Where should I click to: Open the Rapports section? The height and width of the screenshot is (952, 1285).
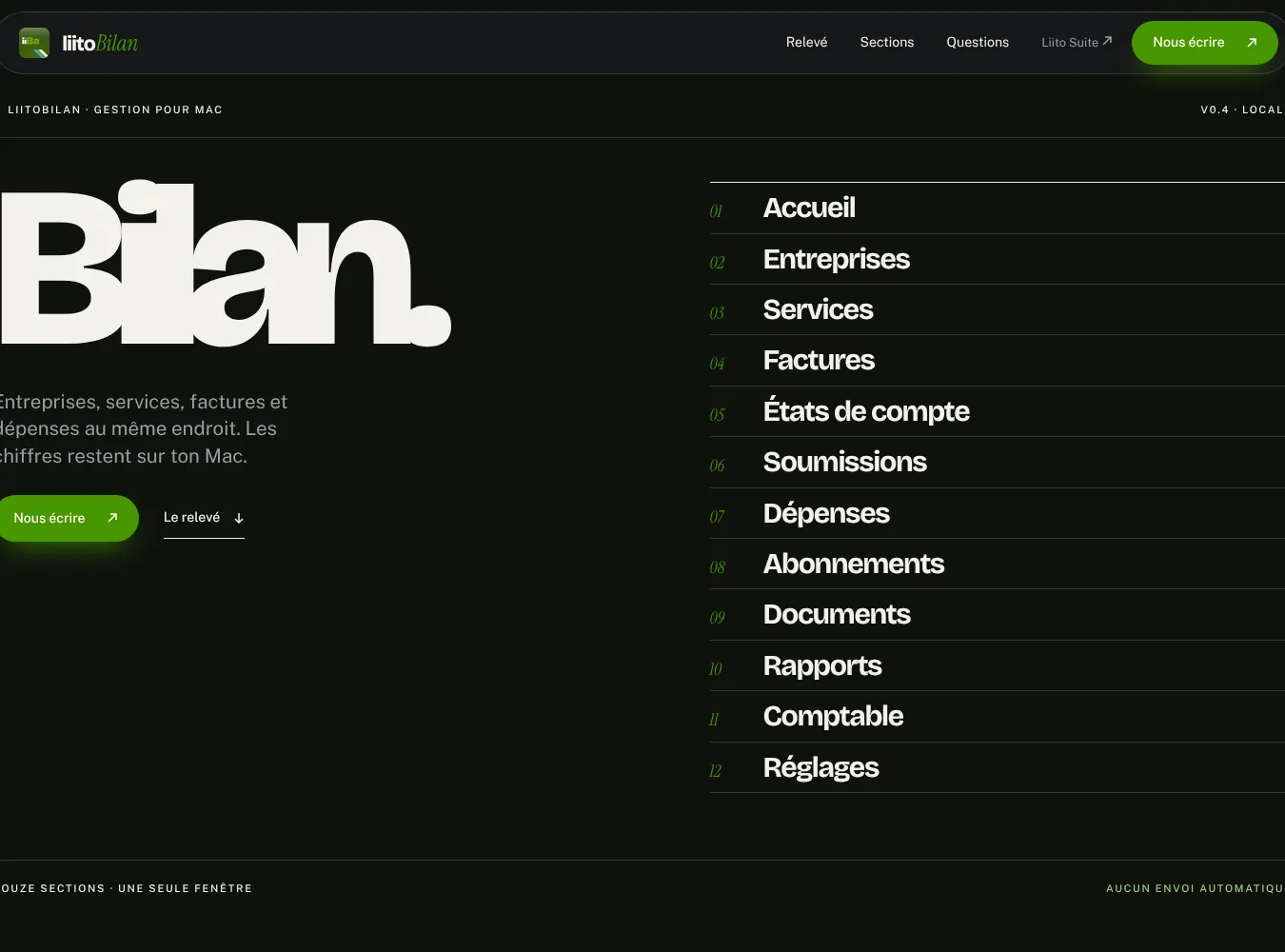(x=998, y=665)
